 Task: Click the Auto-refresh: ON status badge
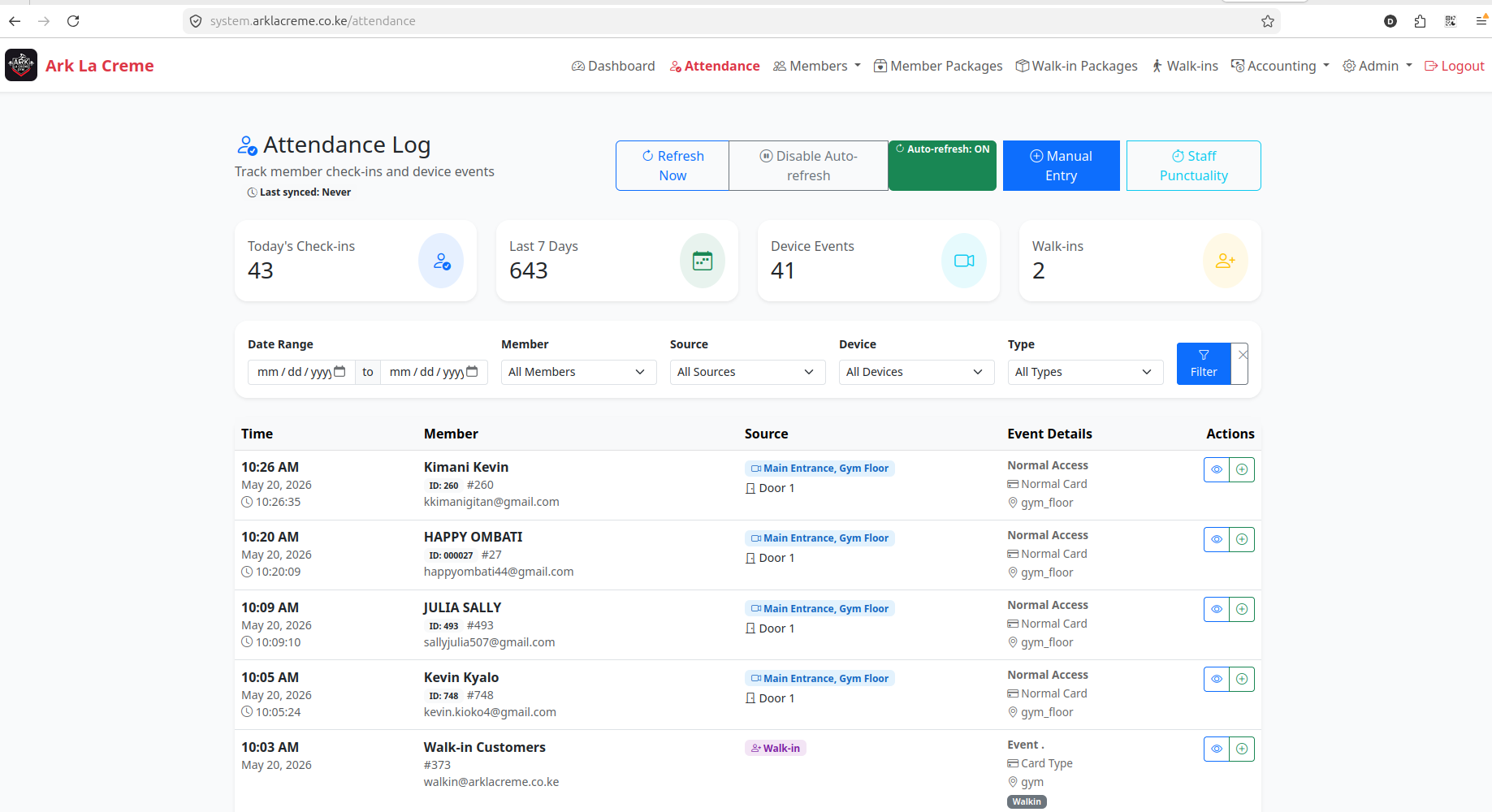tap(942, 166)
